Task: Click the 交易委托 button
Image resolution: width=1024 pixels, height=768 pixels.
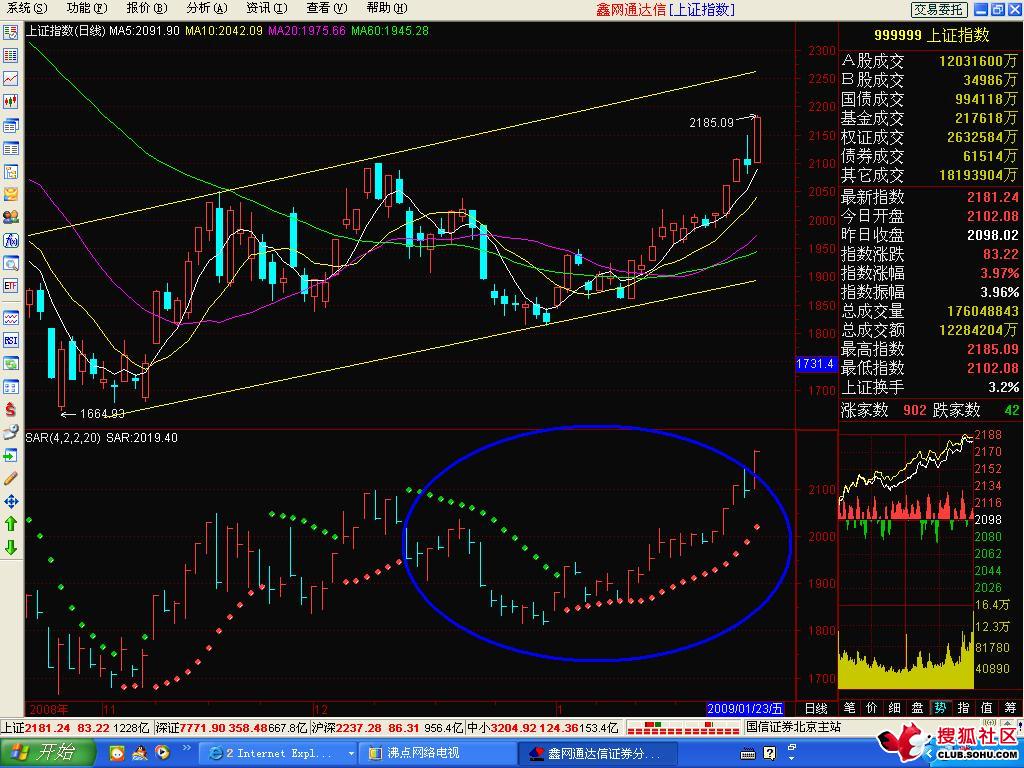Action: tap(938, 9)
